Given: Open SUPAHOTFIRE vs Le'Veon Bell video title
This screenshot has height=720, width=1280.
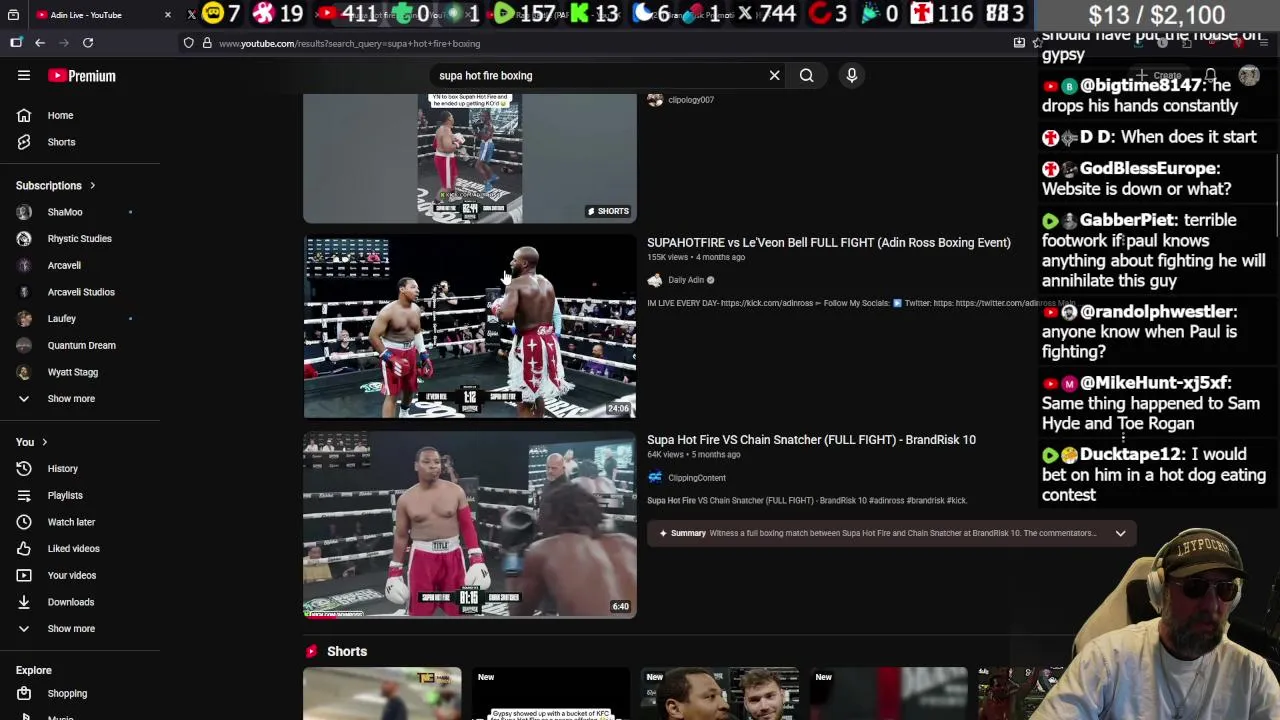Looking at the screenshot, I should coord(829,242).
